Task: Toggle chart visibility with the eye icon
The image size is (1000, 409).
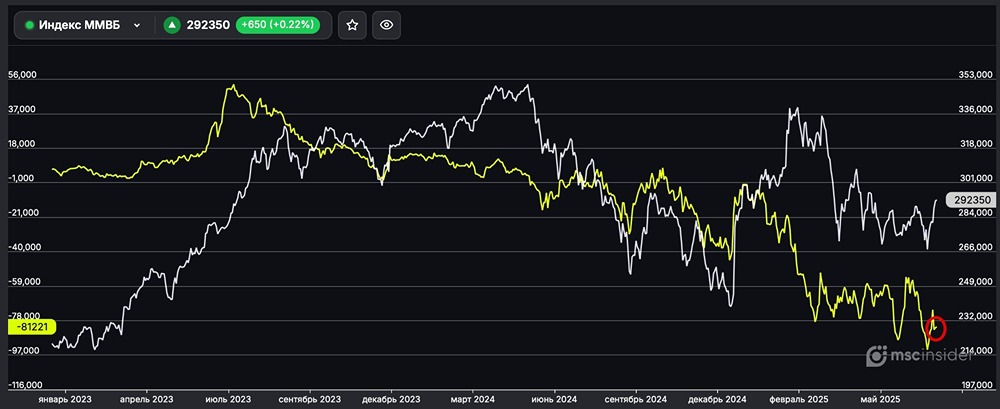Action: point(386,26)
